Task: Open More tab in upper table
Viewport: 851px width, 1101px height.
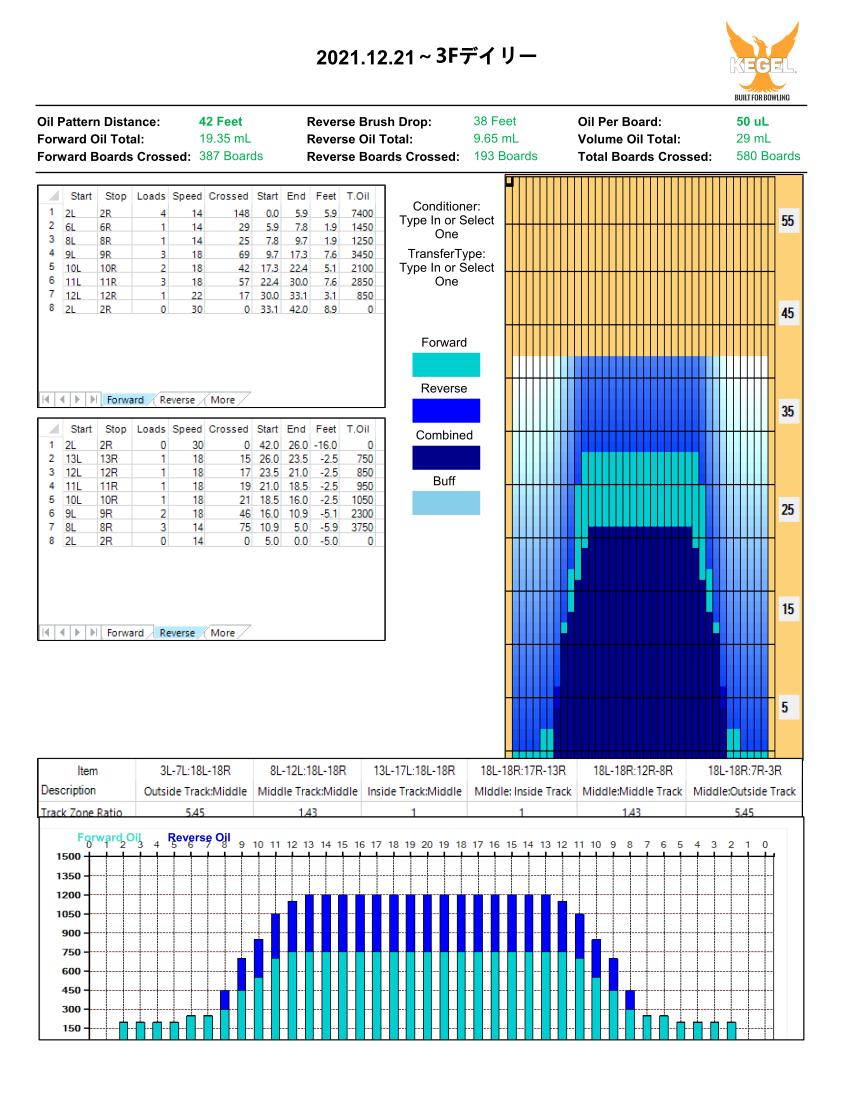Action: click(223, 400)
